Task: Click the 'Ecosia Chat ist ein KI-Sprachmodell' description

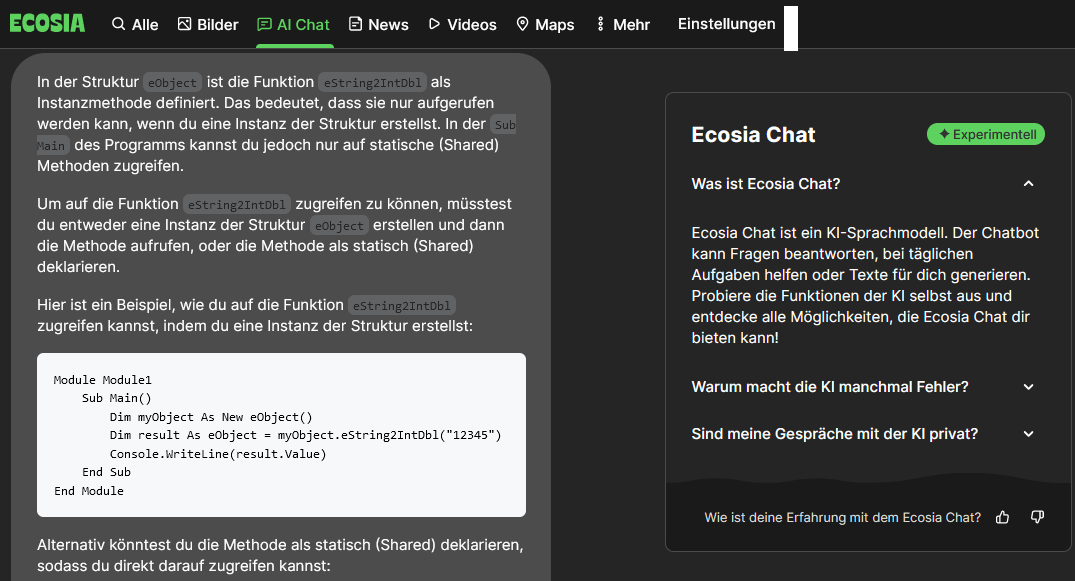Action: pyautogui.click(x=865, y=285)
